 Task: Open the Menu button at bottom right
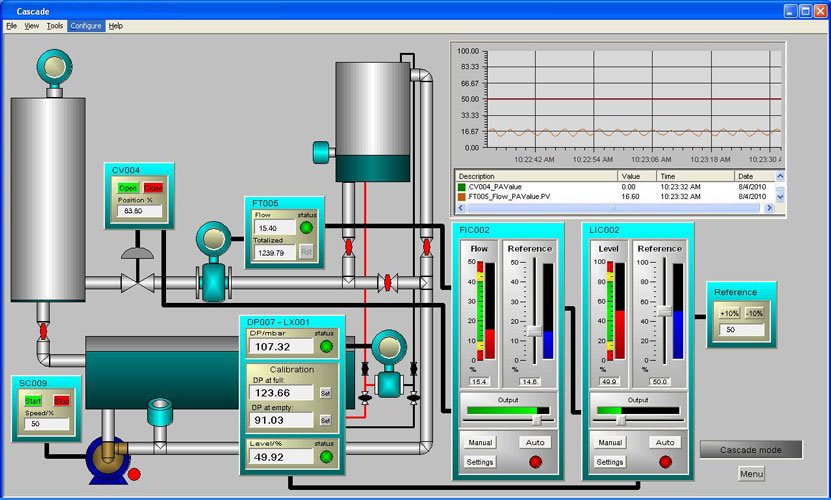pyautogui.click(x=751, y=473)
